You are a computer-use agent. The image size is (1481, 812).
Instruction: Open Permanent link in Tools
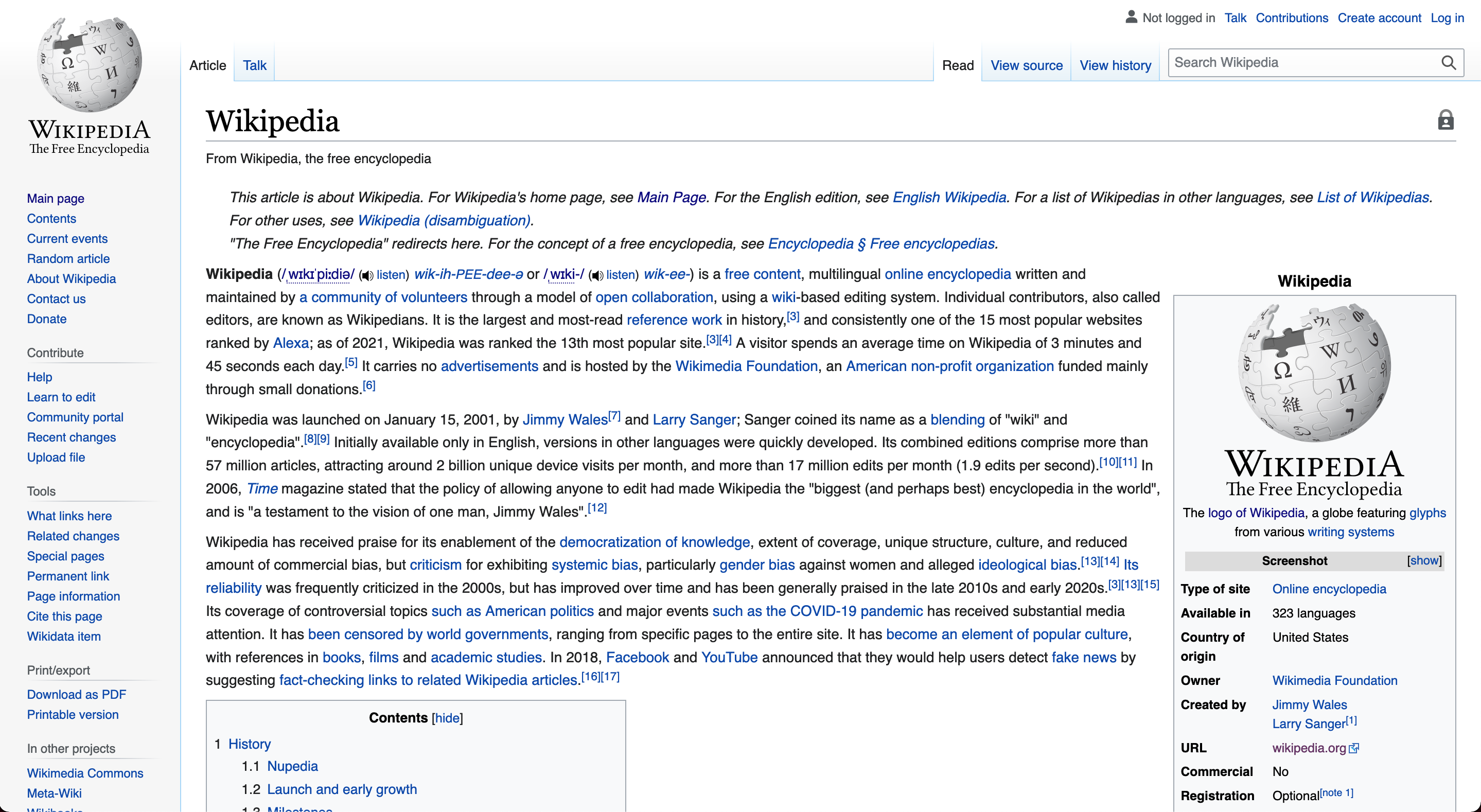tap(68, 576)
